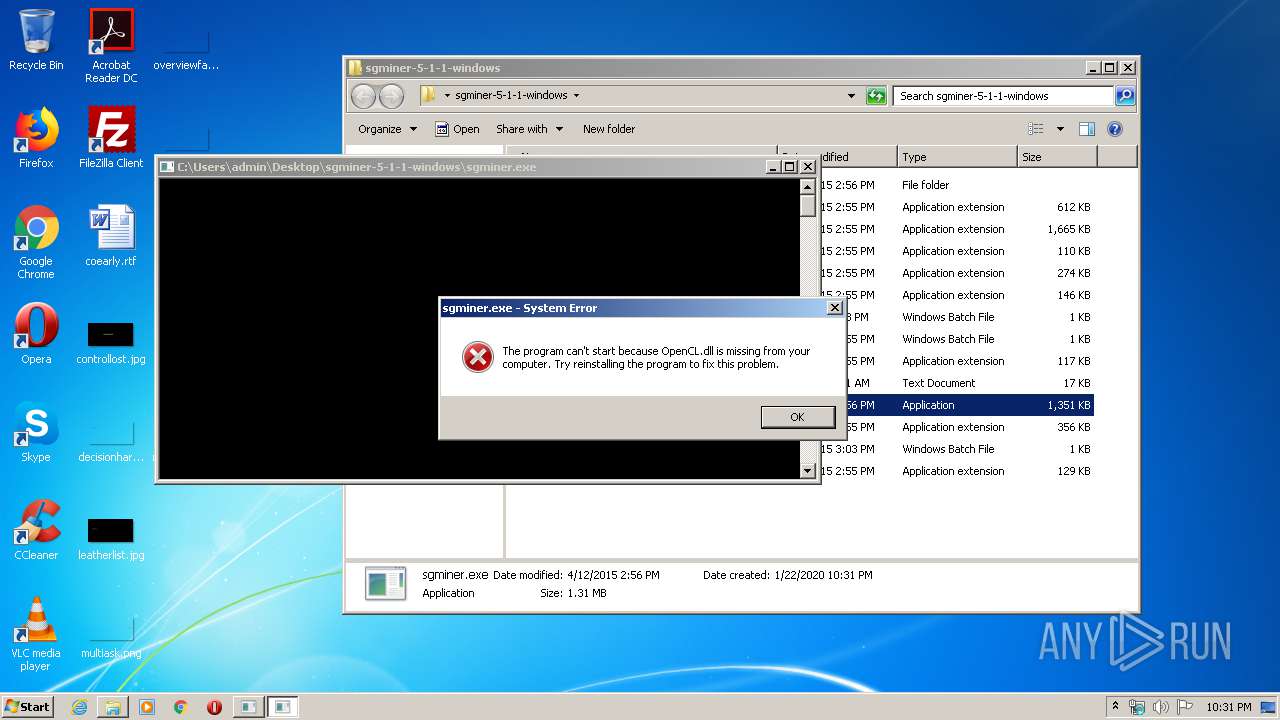This screenshot has height=720, width=1280.
Task: Click the sgminer.exe thumbnail in details pane
Action: click(385, 583)
